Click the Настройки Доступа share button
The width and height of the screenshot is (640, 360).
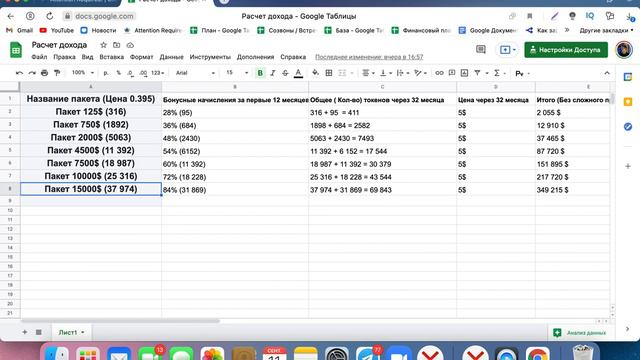point(566,50)
